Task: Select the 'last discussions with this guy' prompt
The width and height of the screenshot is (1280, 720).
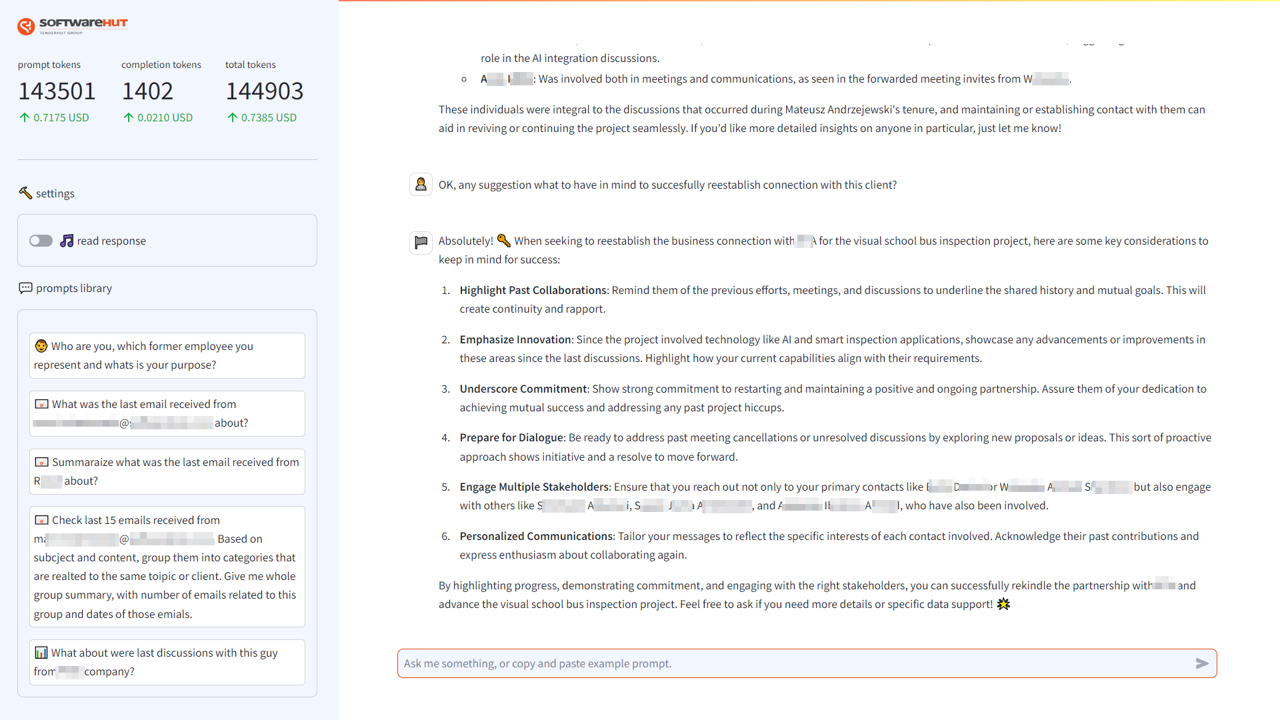Action: point(167,662)
